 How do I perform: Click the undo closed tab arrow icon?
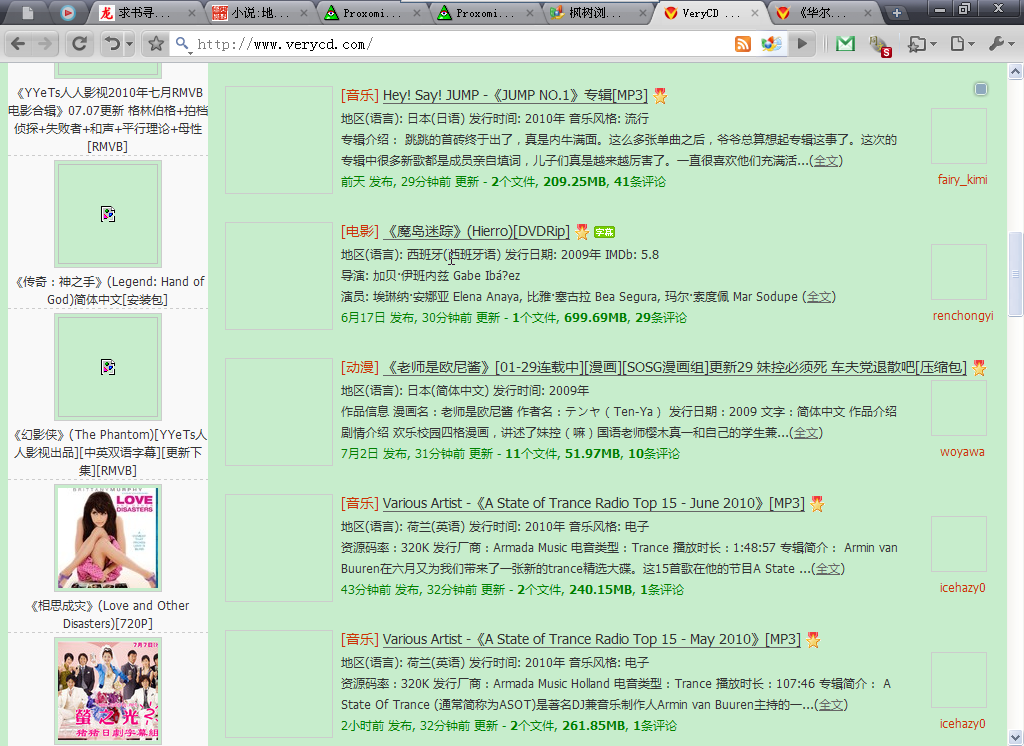pos(112,44)
